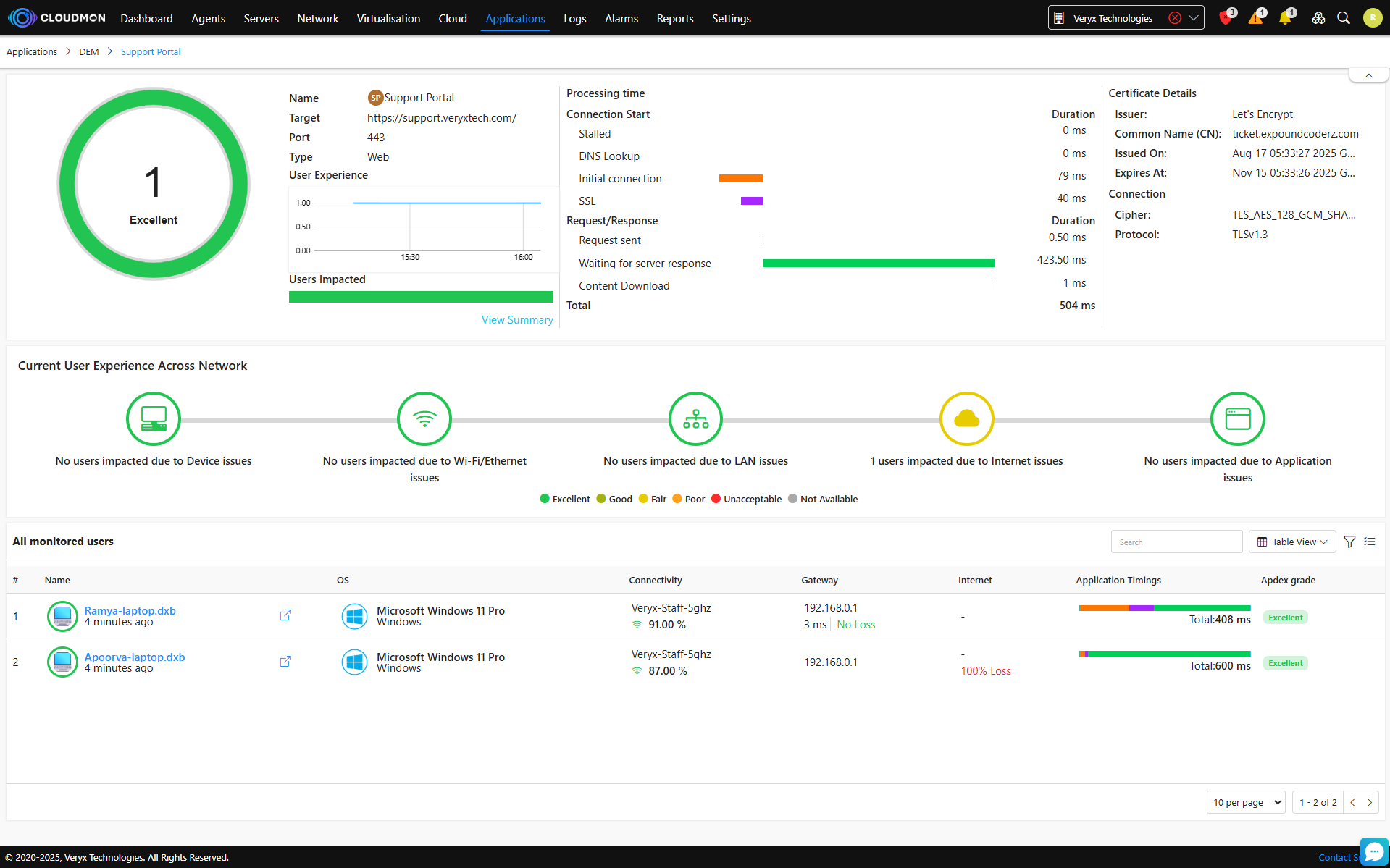Click the users table Search field
This screenshot has width=1390, height=868.
point(1176,542)
